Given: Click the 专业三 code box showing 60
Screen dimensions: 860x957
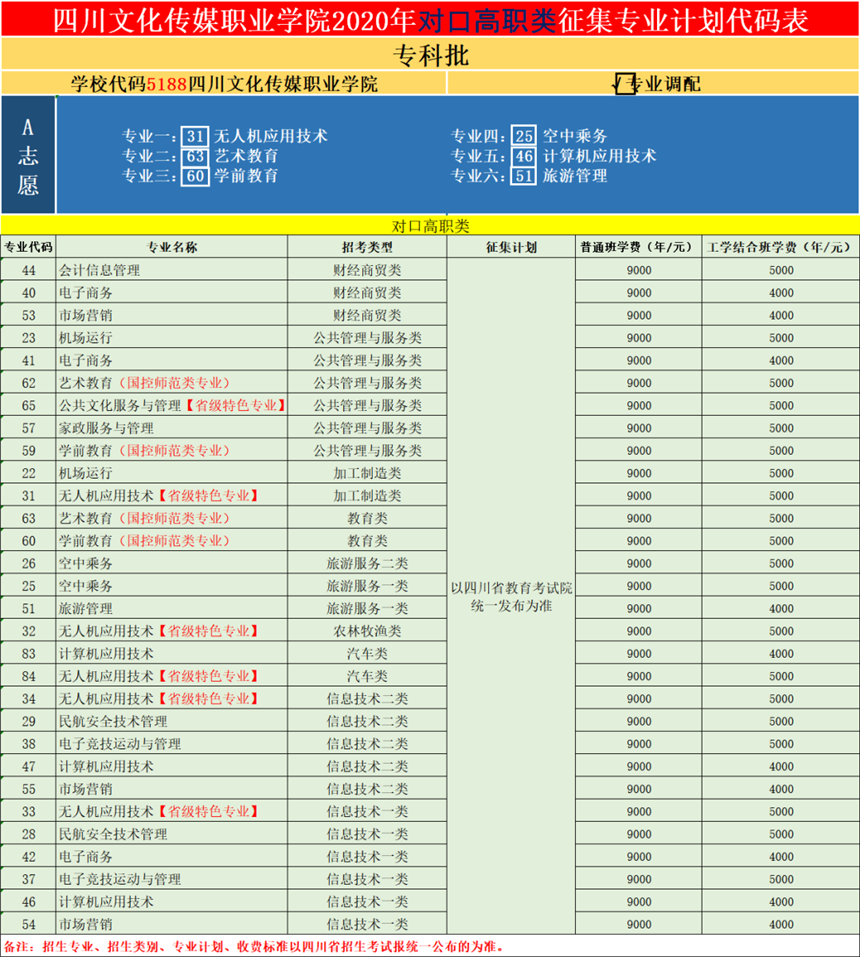Looking at the screenshot, I should tap(195, 176).
